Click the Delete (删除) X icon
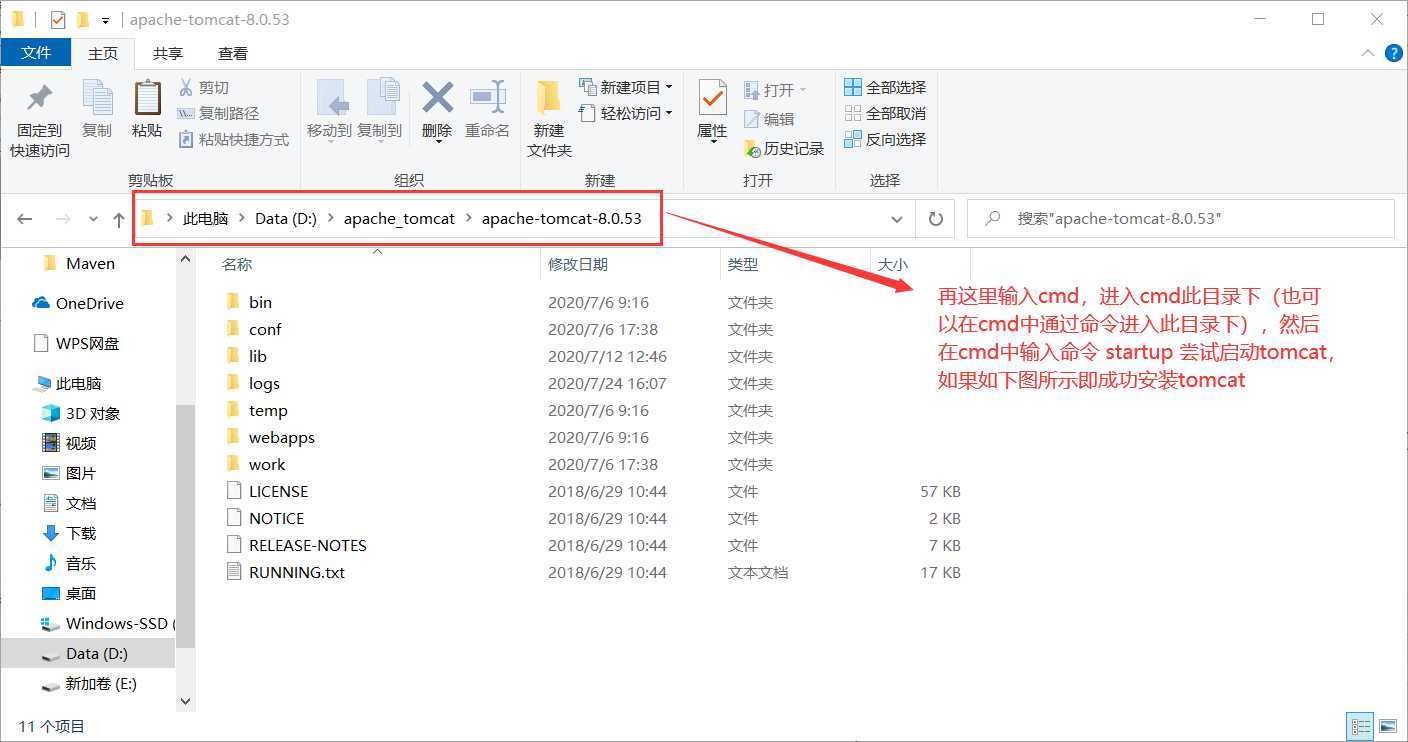 click(x=437, y=98)
